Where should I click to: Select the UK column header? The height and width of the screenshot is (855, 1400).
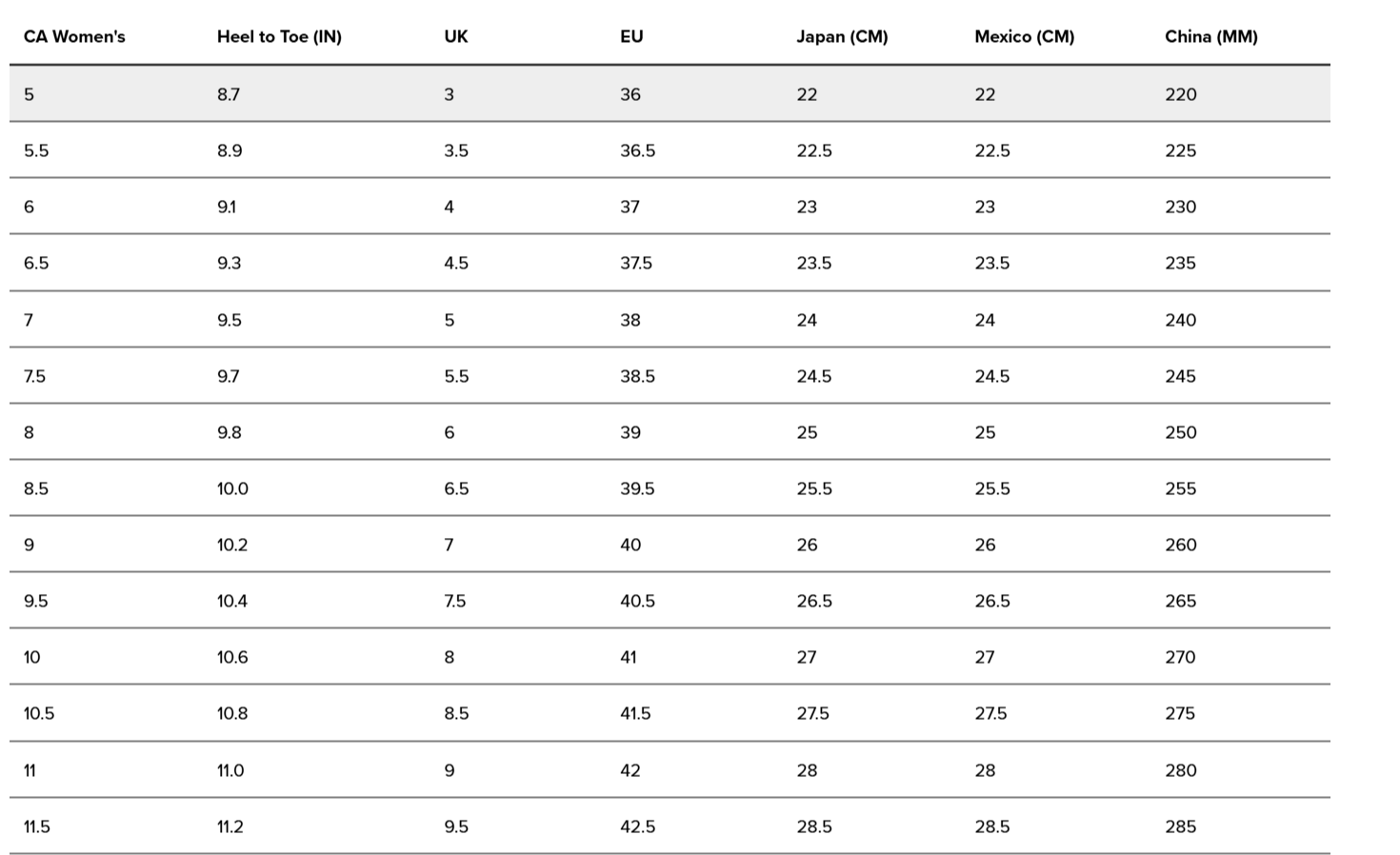(x=456, y=37)
